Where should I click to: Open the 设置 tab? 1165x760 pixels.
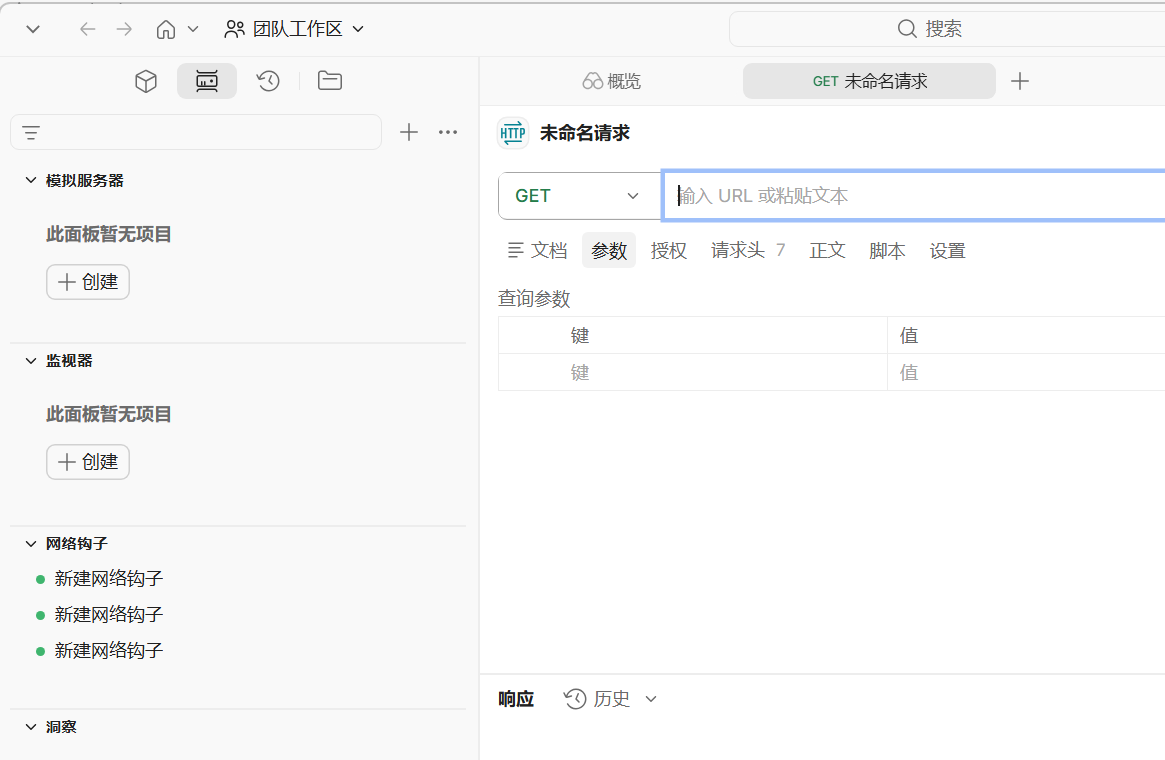pyautogui.click(x=947, y=250)
